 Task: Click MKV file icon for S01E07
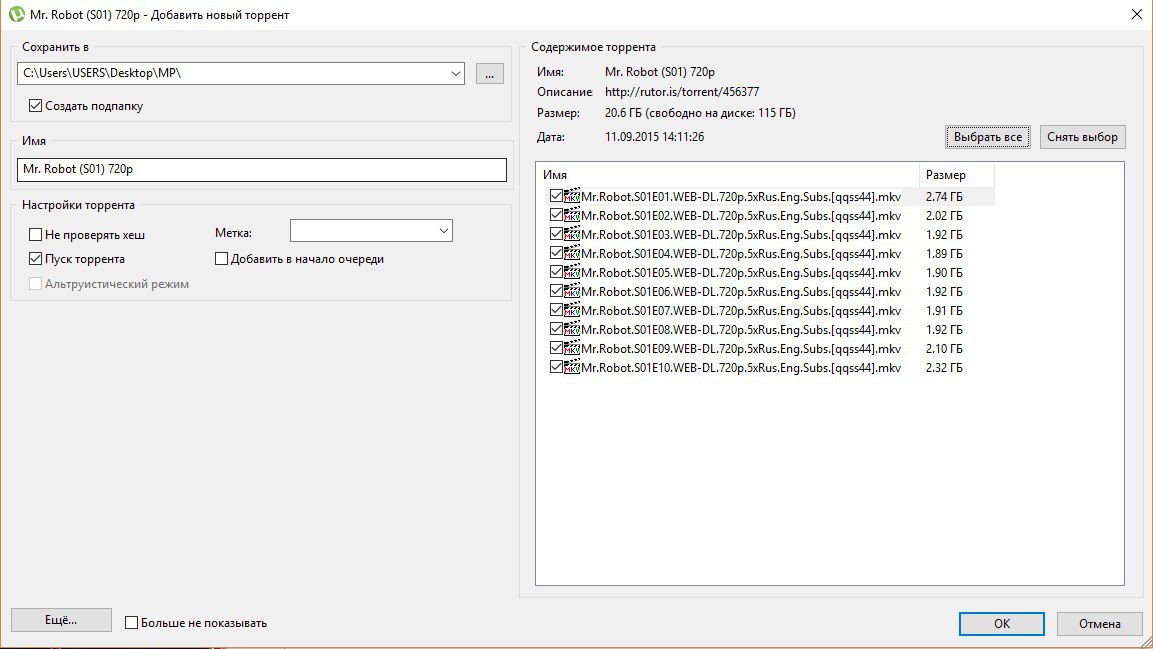(x=571, y=310)
